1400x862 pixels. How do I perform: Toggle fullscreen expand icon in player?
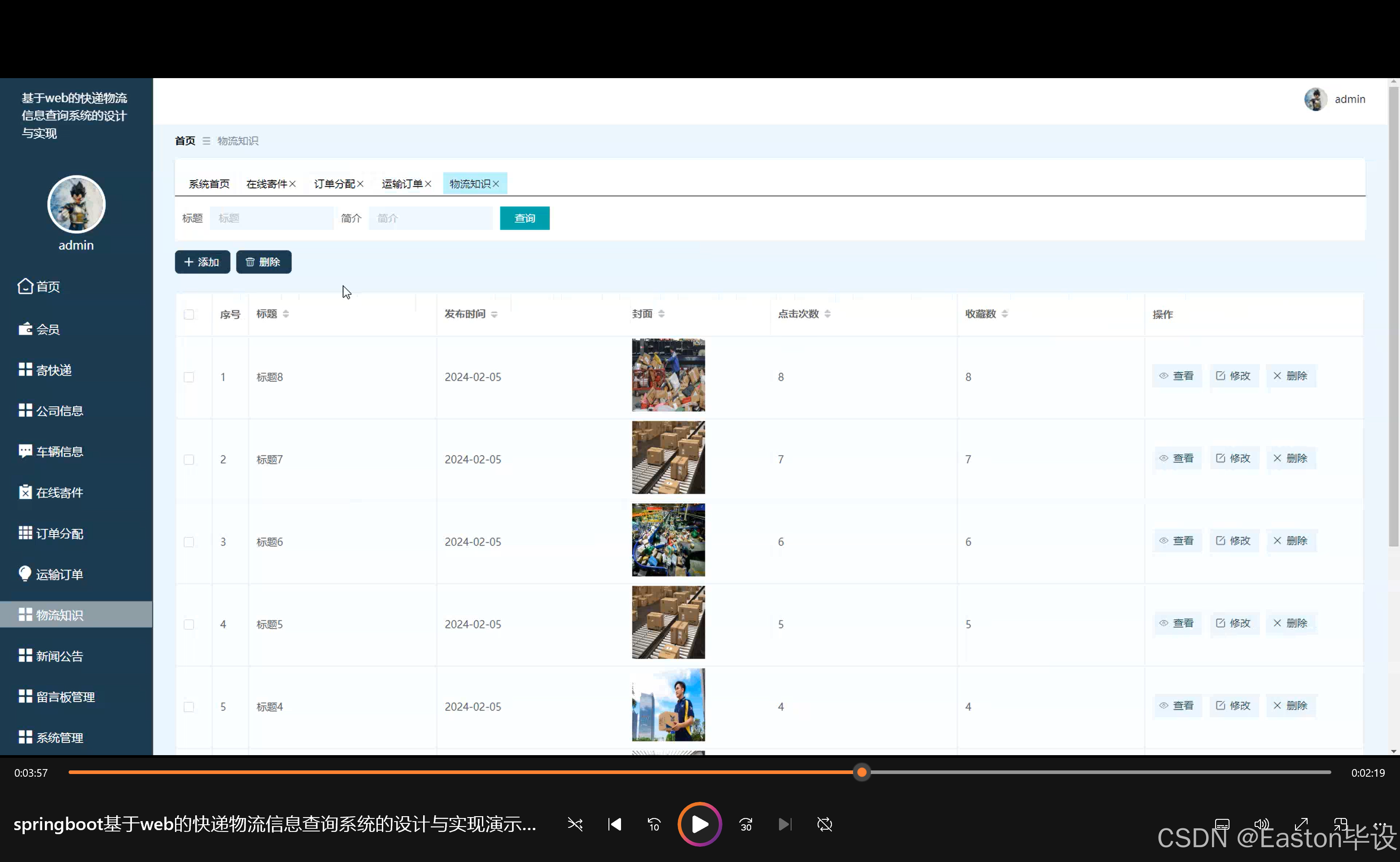coord(1301,824)
